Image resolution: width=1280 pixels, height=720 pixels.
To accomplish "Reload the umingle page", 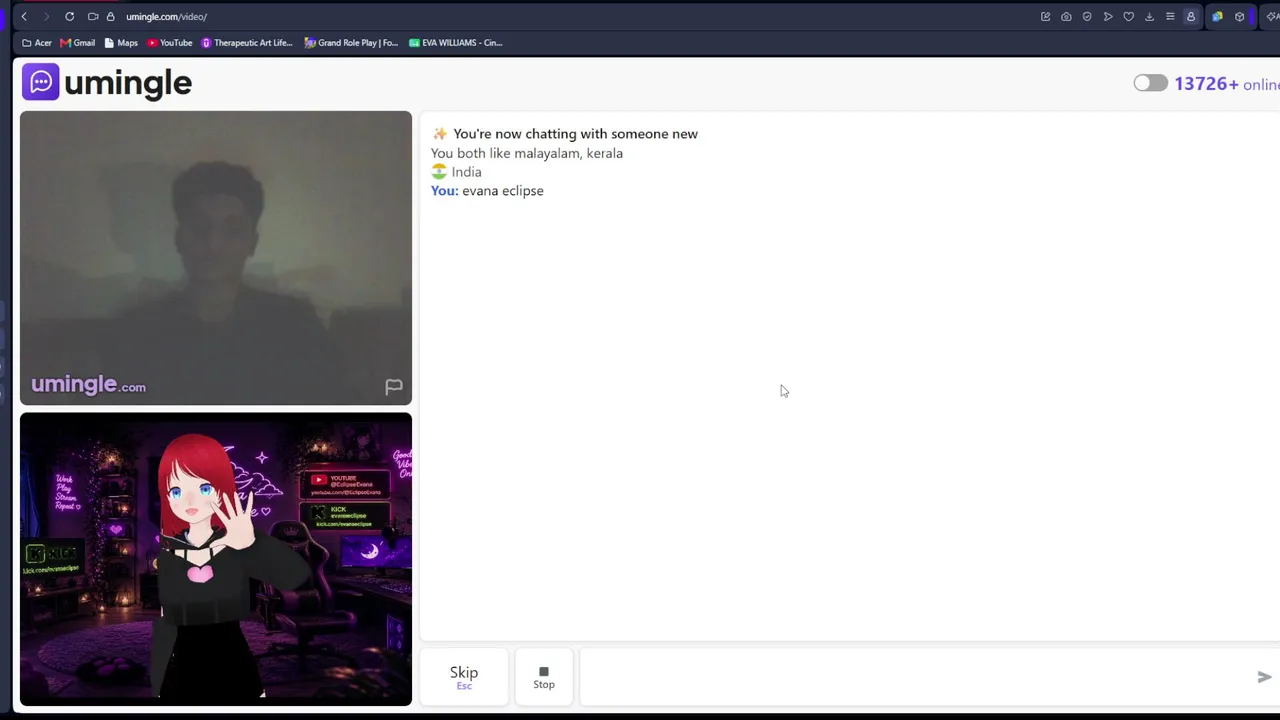I will pos(69,16).
